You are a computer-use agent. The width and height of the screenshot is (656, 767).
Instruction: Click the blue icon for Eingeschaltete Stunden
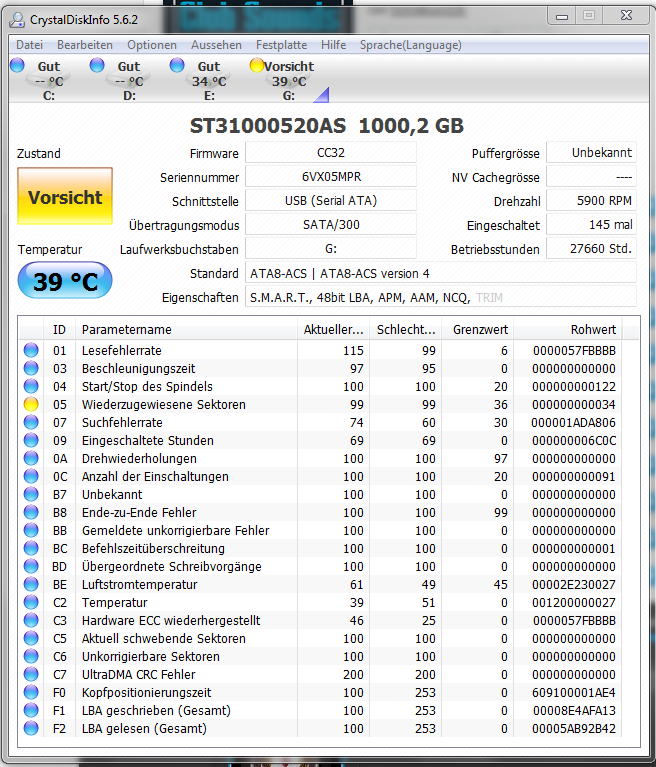pyautogui.click(x=31, y=440)
